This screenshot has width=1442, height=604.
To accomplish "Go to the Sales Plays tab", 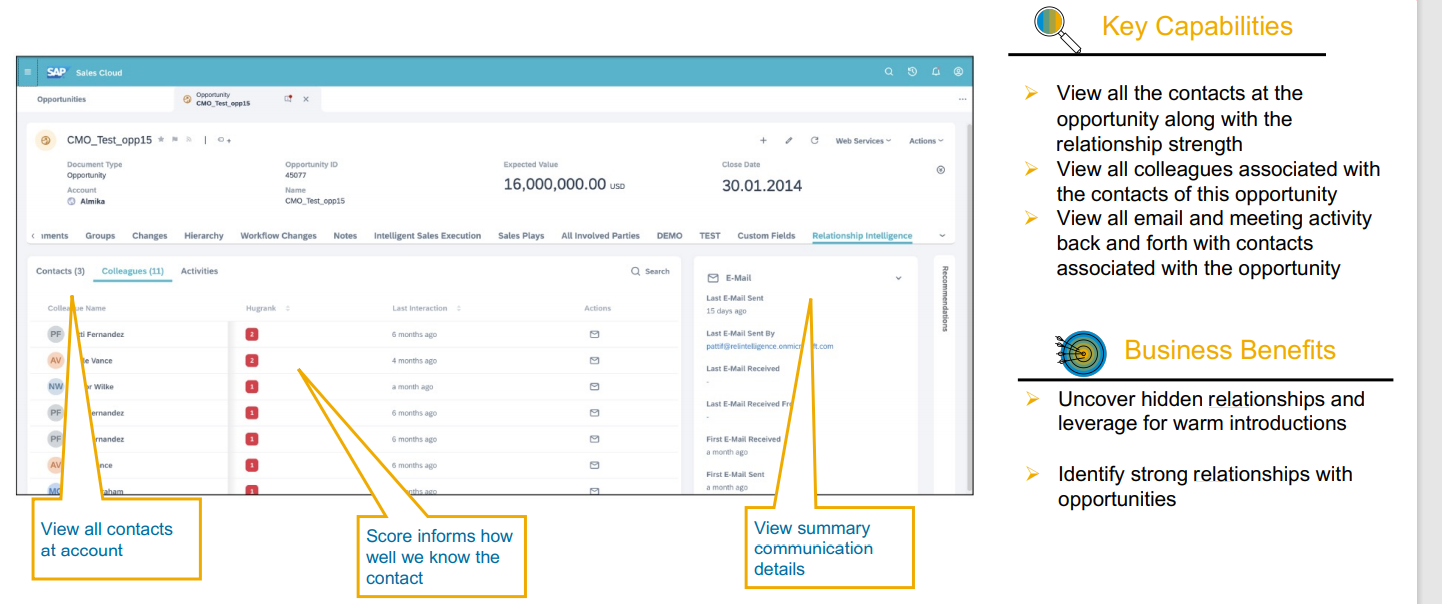I will (x=521, y=236).
